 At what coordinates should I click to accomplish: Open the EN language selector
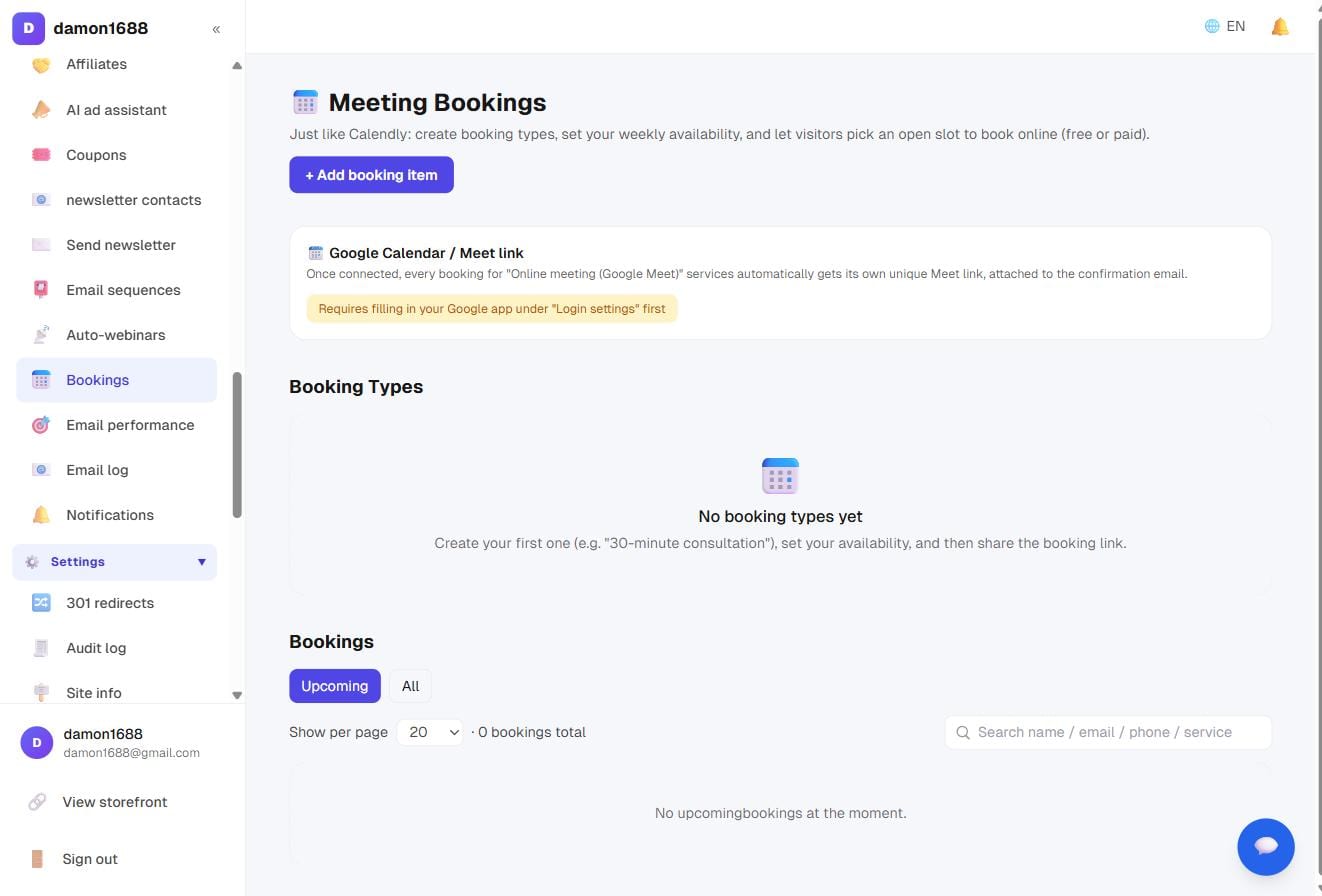pyautogui.click(x=1225, y=27)
